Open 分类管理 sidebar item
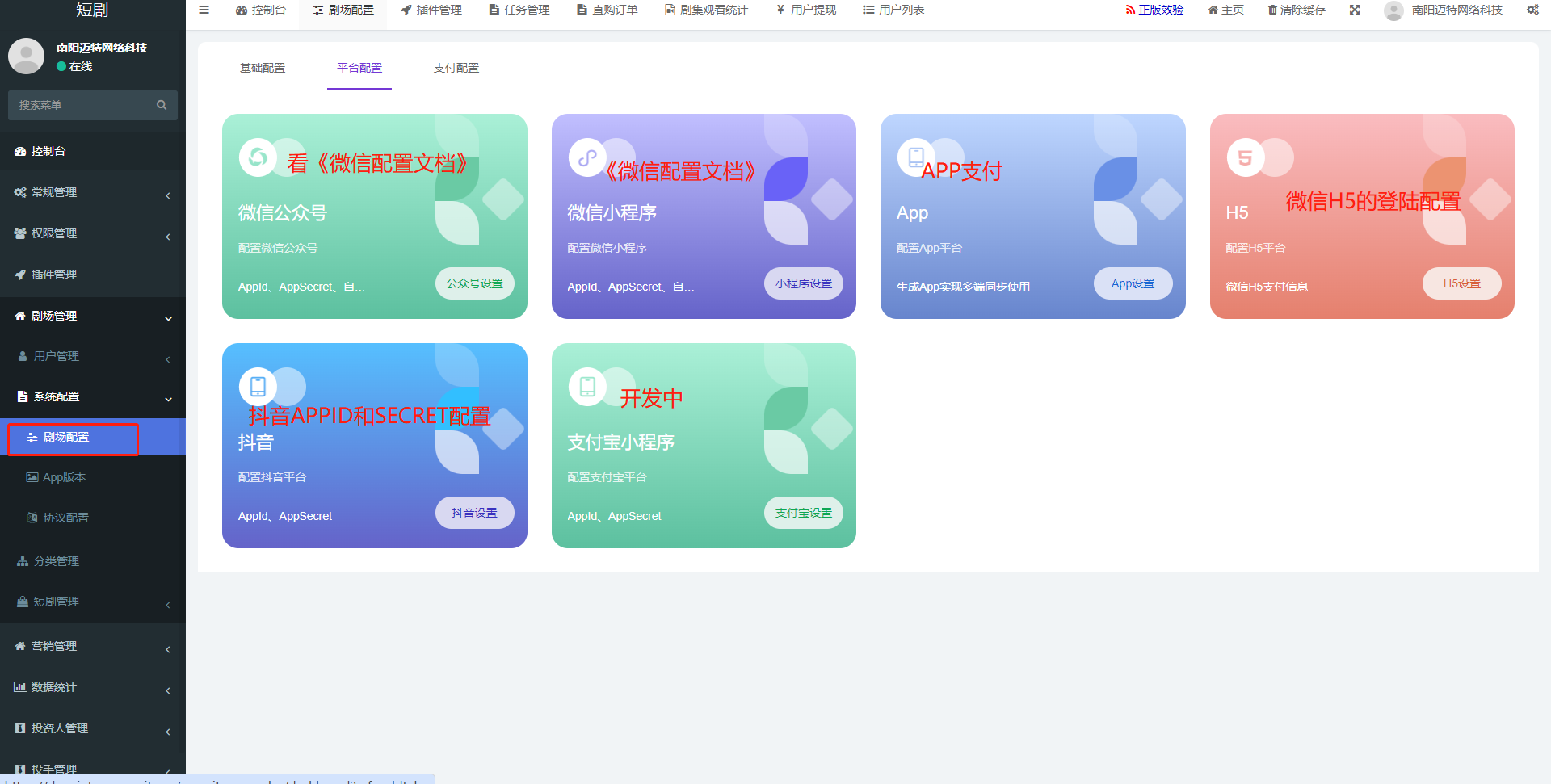 tap(93, 561)
